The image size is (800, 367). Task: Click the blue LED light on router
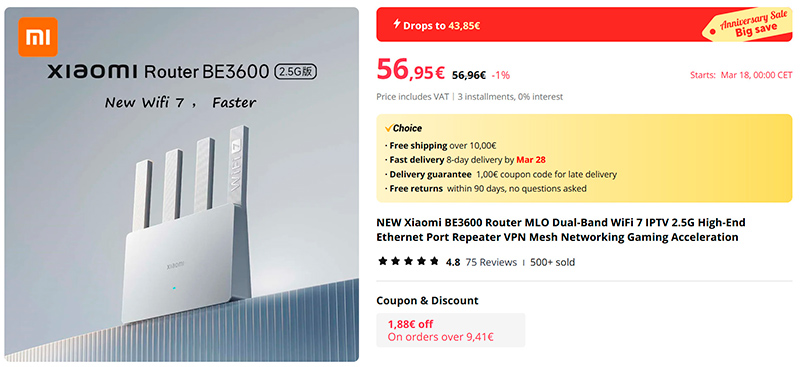coord(174,288)
